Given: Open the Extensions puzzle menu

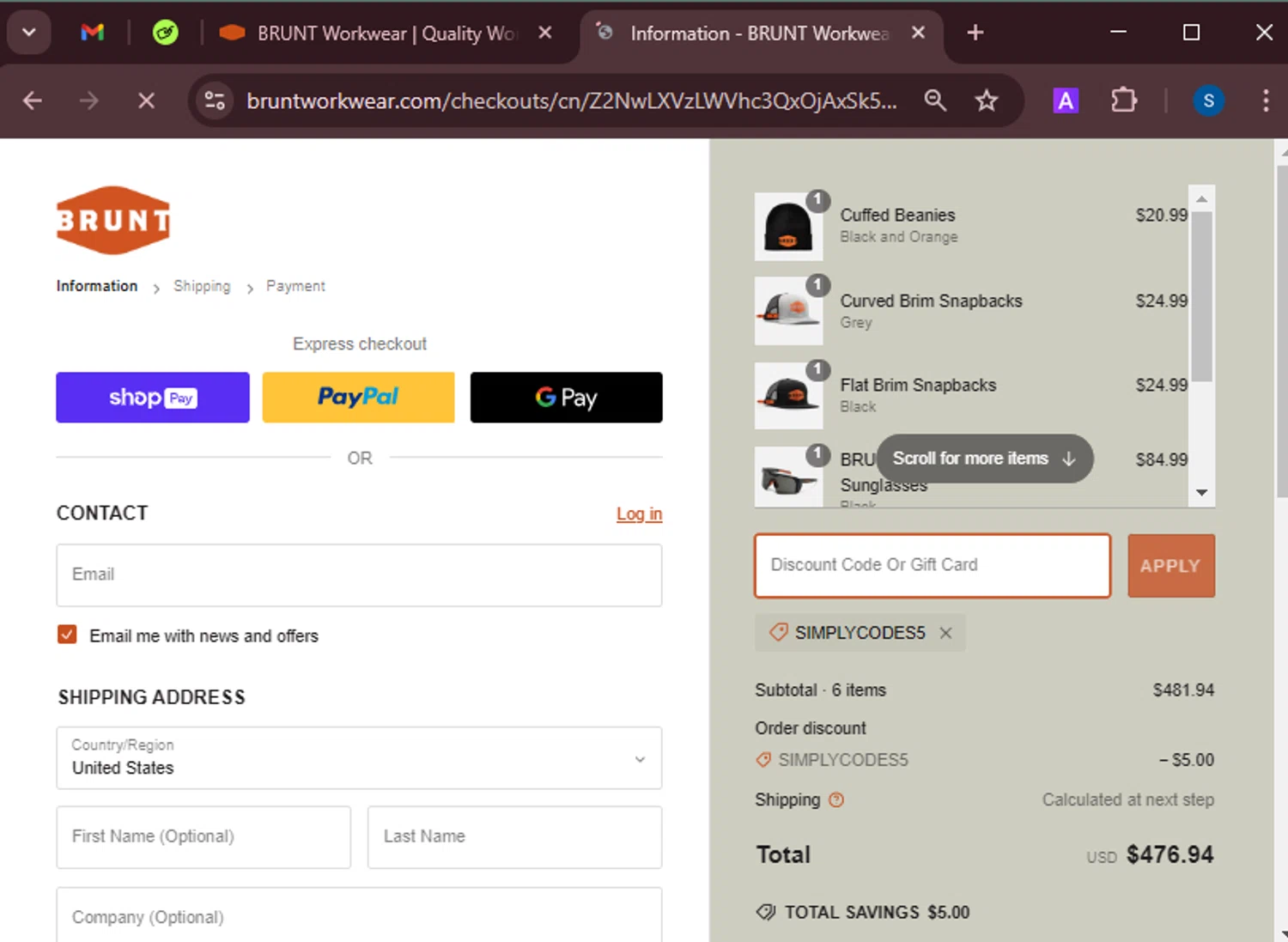Looking at the screenshot, I should coord(1123,101).
